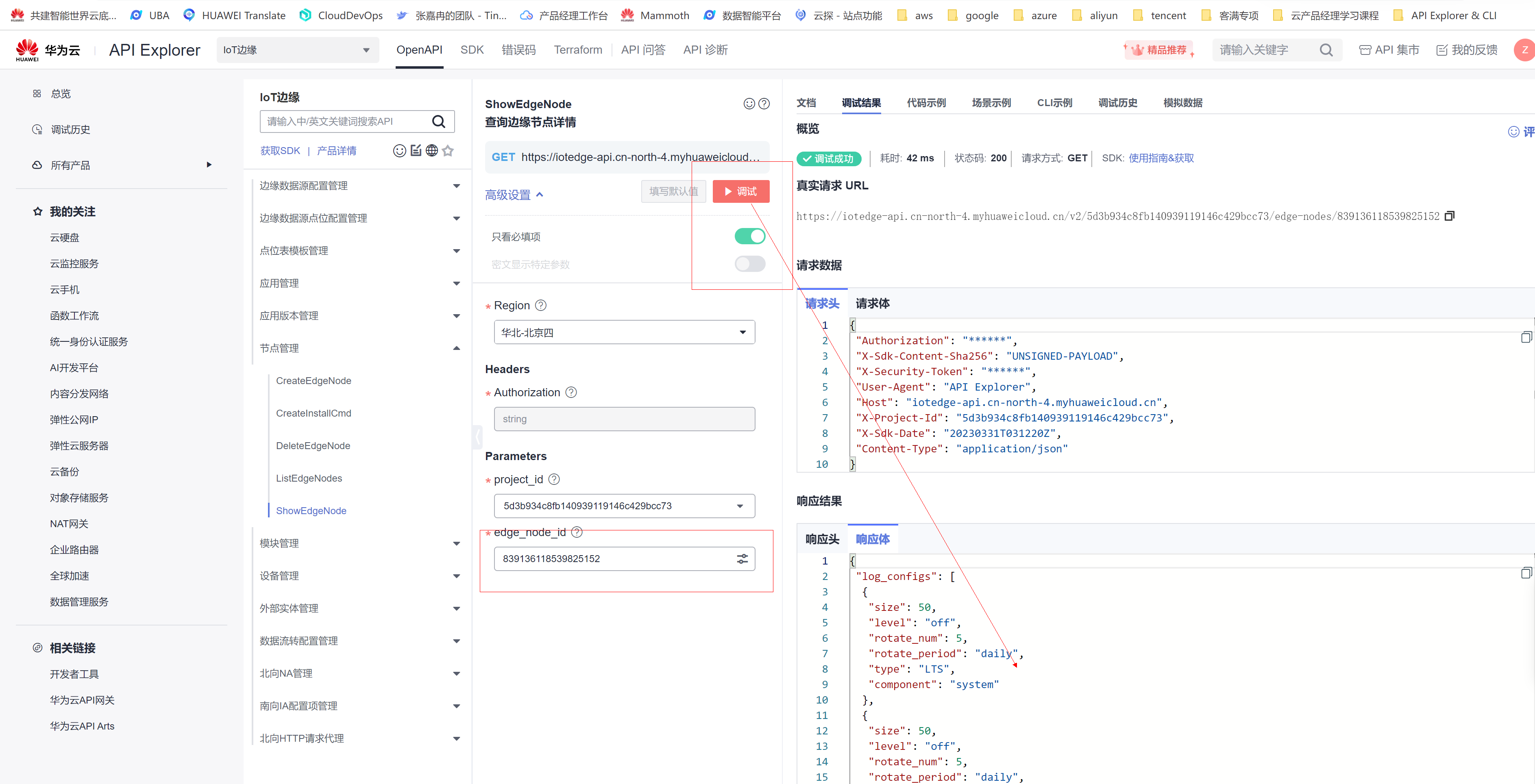Open the 获取SDK link
The image size is (1535, 784).
(x=280, y=151)
